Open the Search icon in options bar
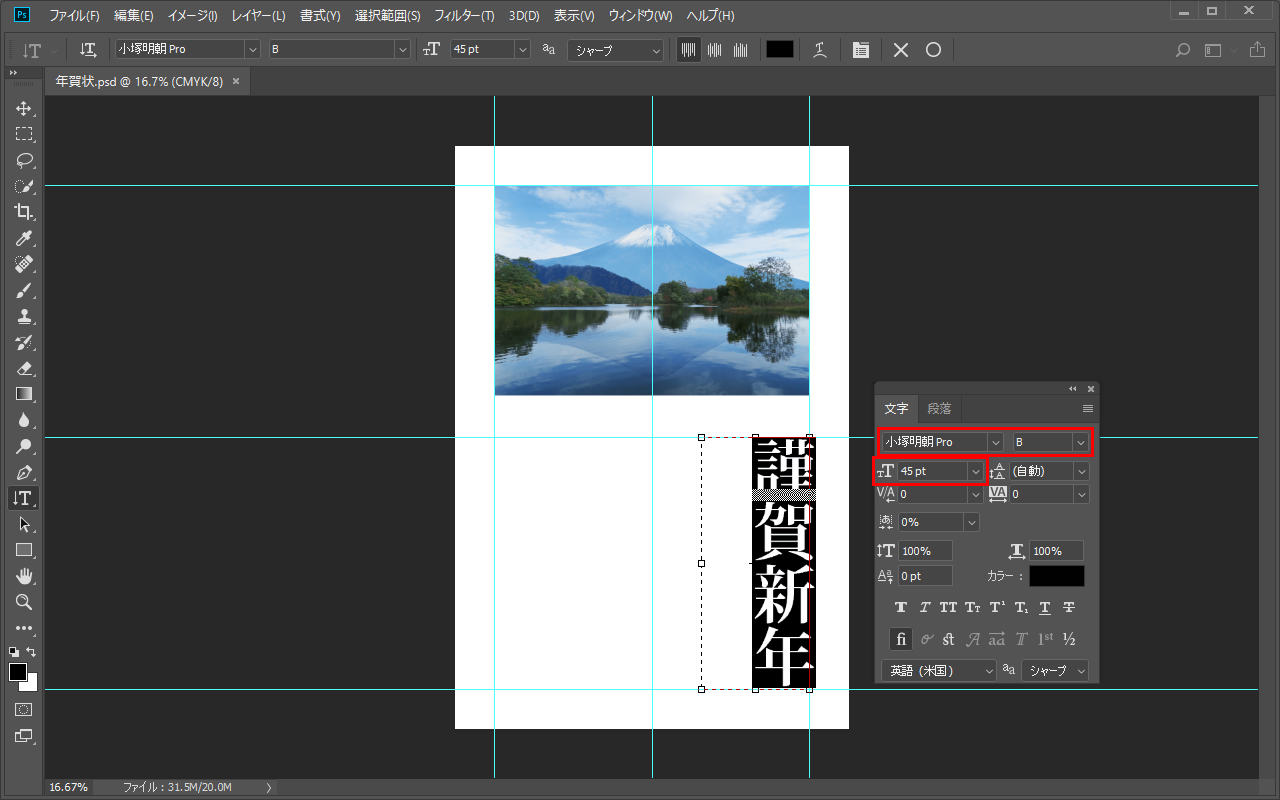Viewport: 1280px width, 800px height. point(1183,49)
